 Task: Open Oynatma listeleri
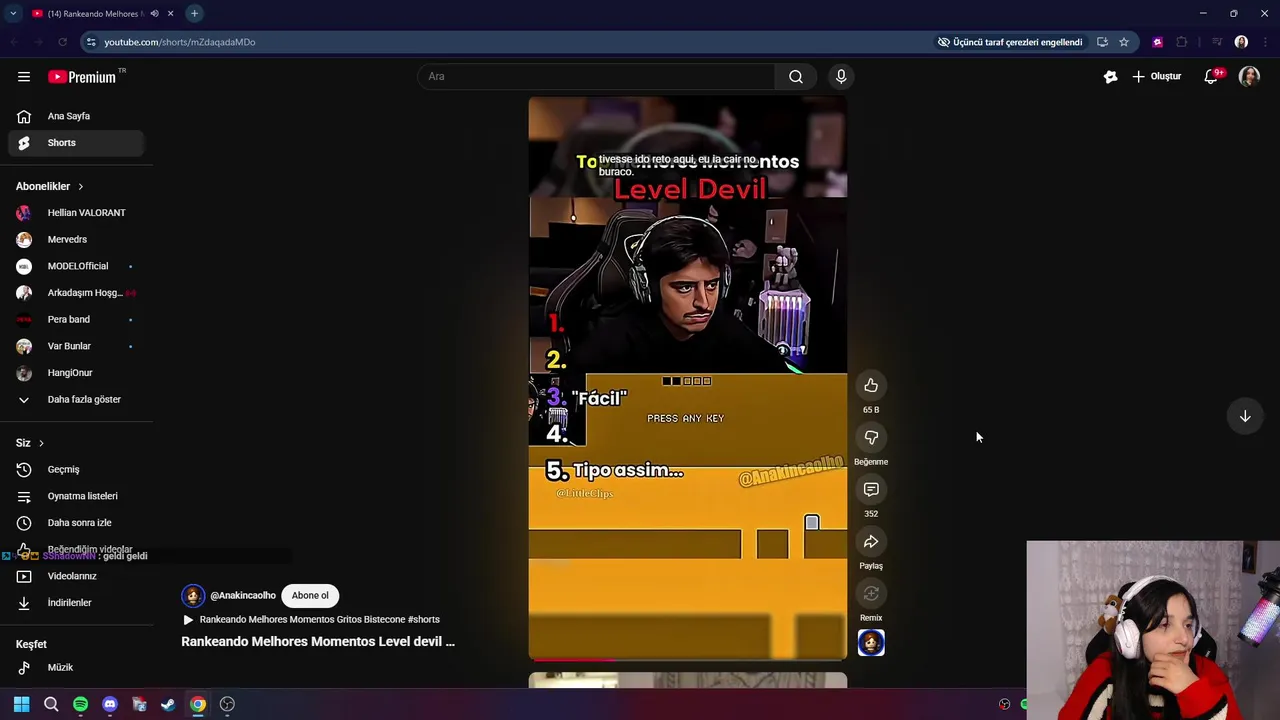tap(76, 496)
